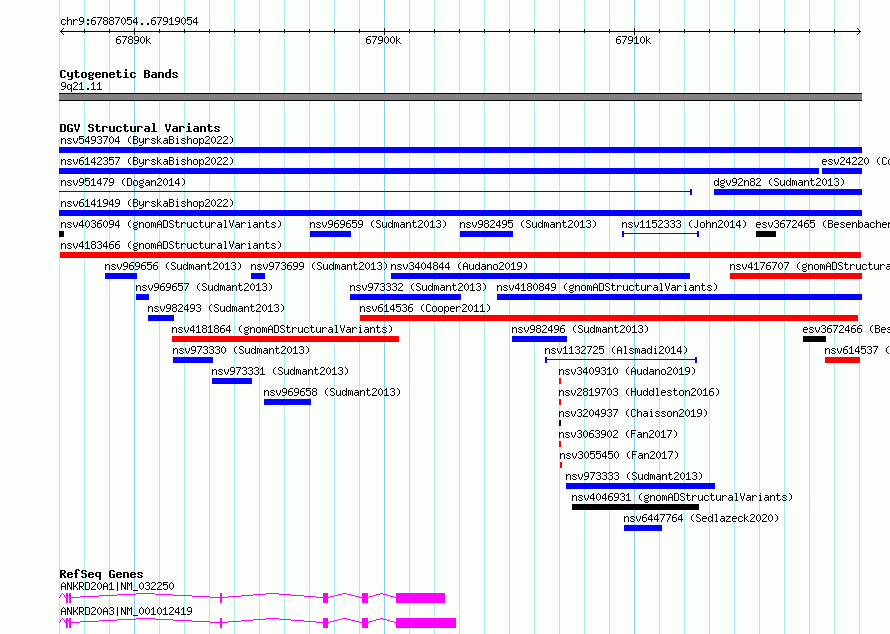Click the 9q21.11 cytogenetic band bar
890x634 pixels.
tap(460, 97)
